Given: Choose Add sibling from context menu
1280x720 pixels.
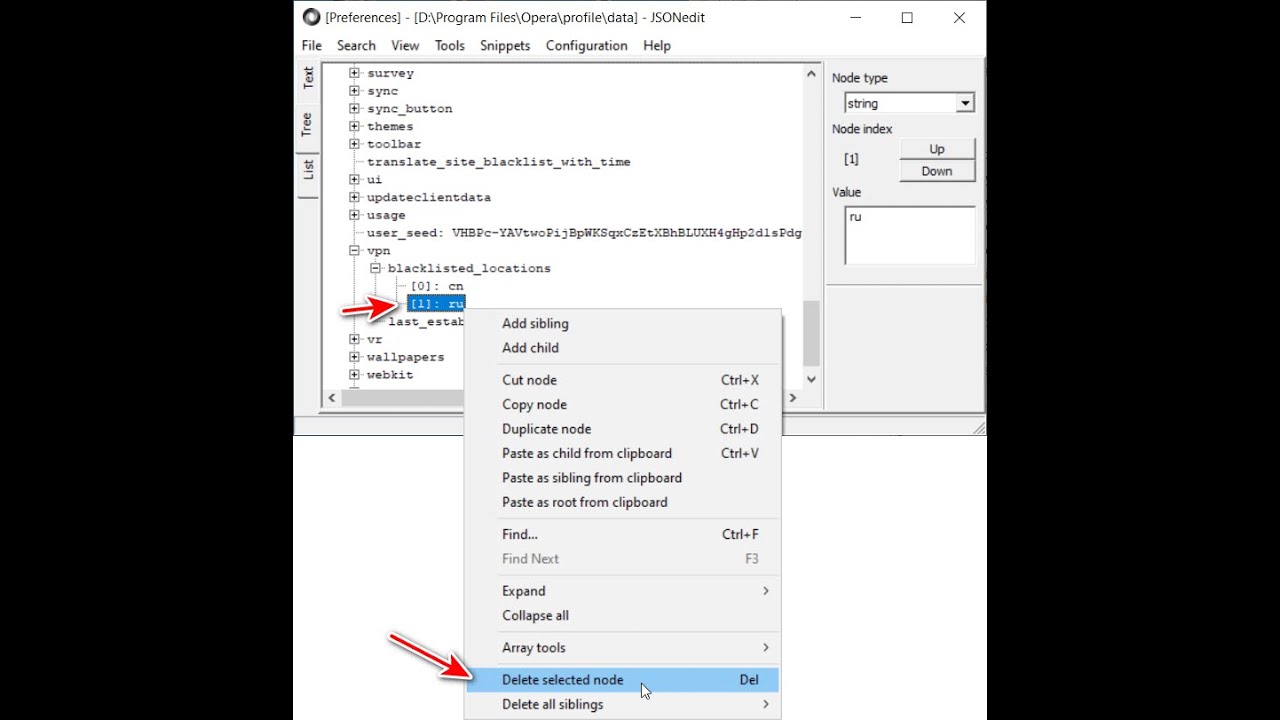Looking at the screenshot, I should tap(622, 323).
